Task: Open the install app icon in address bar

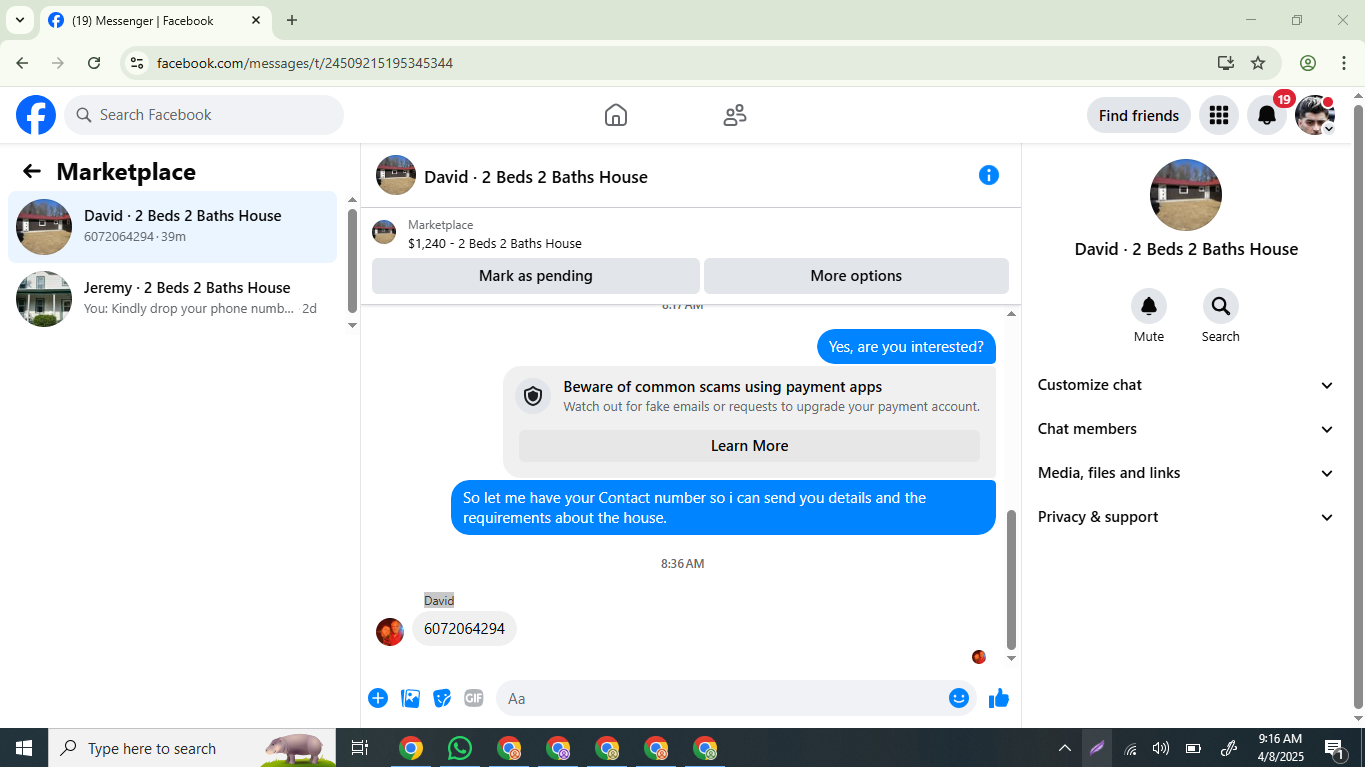Action: pos(1225,63)
